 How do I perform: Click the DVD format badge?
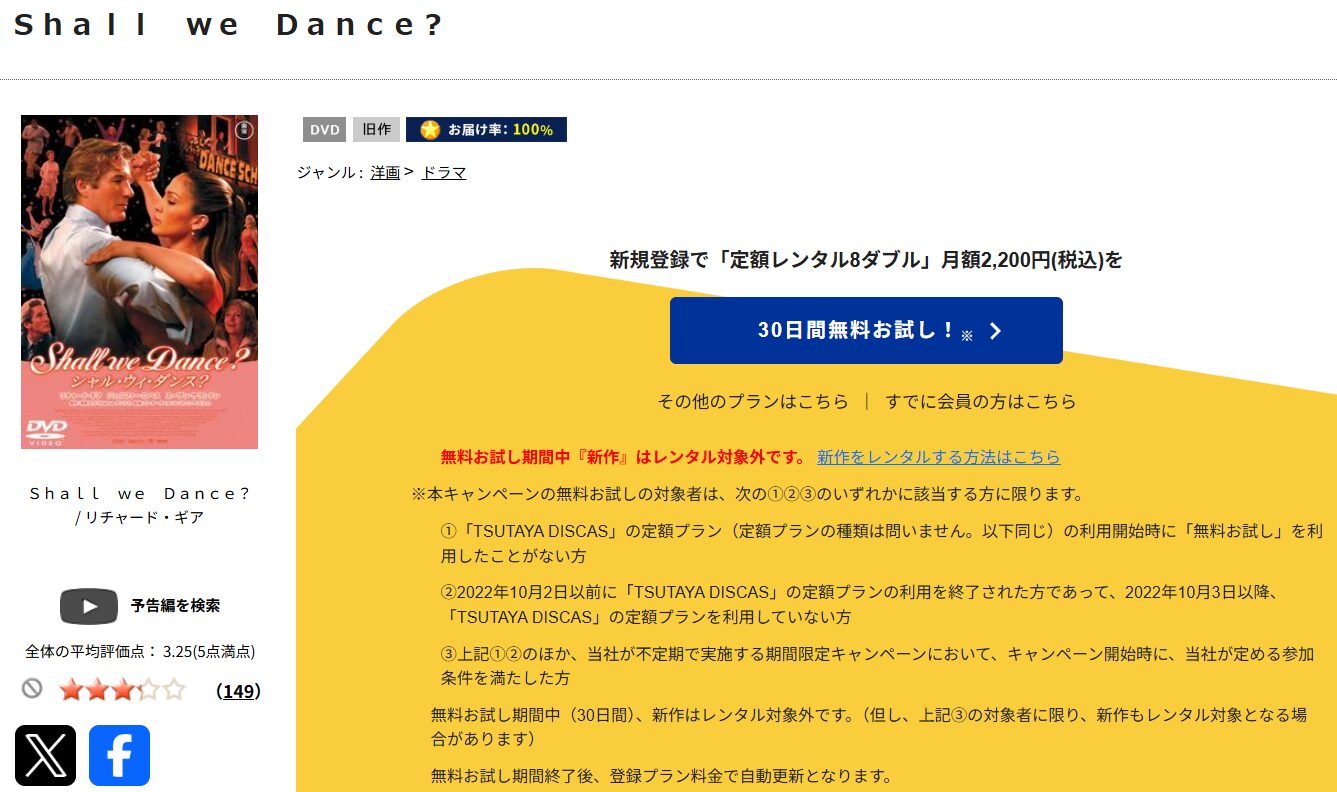click(324, 129)
